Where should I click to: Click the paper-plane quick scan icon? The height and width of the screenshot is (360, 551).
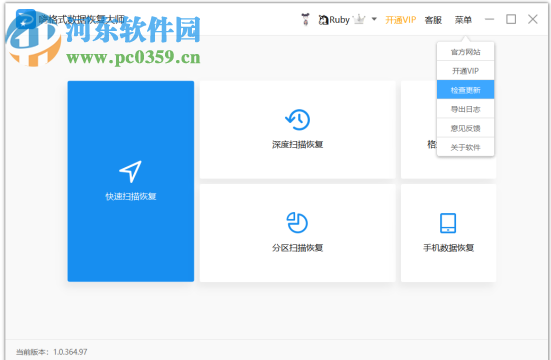coord(130,172)
